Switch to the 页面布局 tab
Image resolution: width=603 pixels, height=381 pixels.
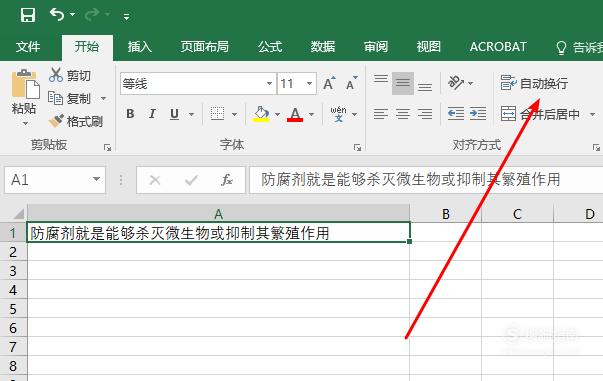205,47
